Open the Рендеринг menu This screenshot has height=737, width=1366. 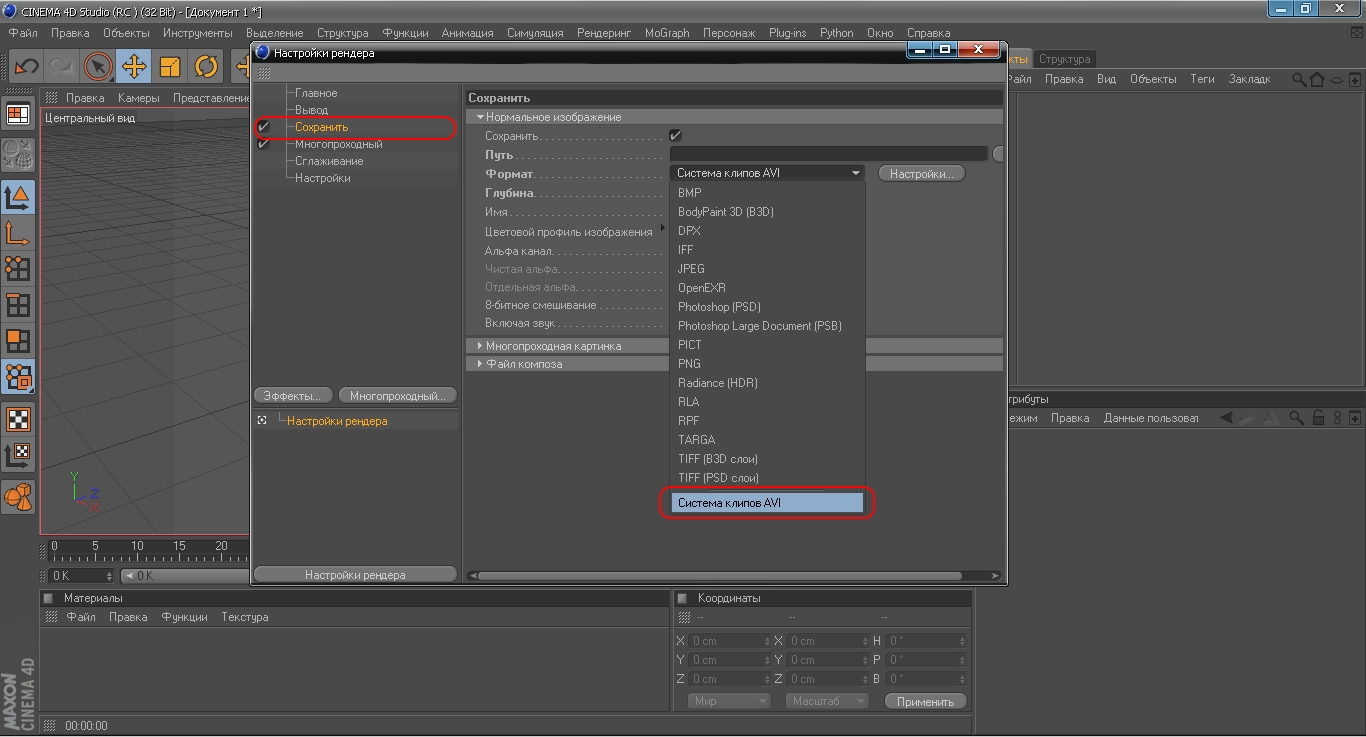point(604,33)
